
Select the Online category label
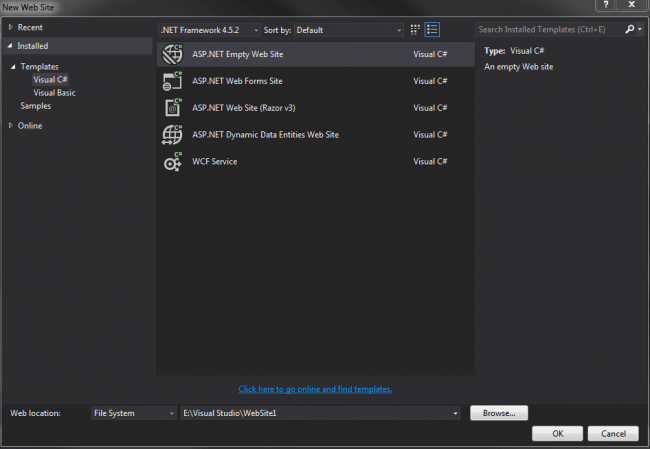coord(30,125)
